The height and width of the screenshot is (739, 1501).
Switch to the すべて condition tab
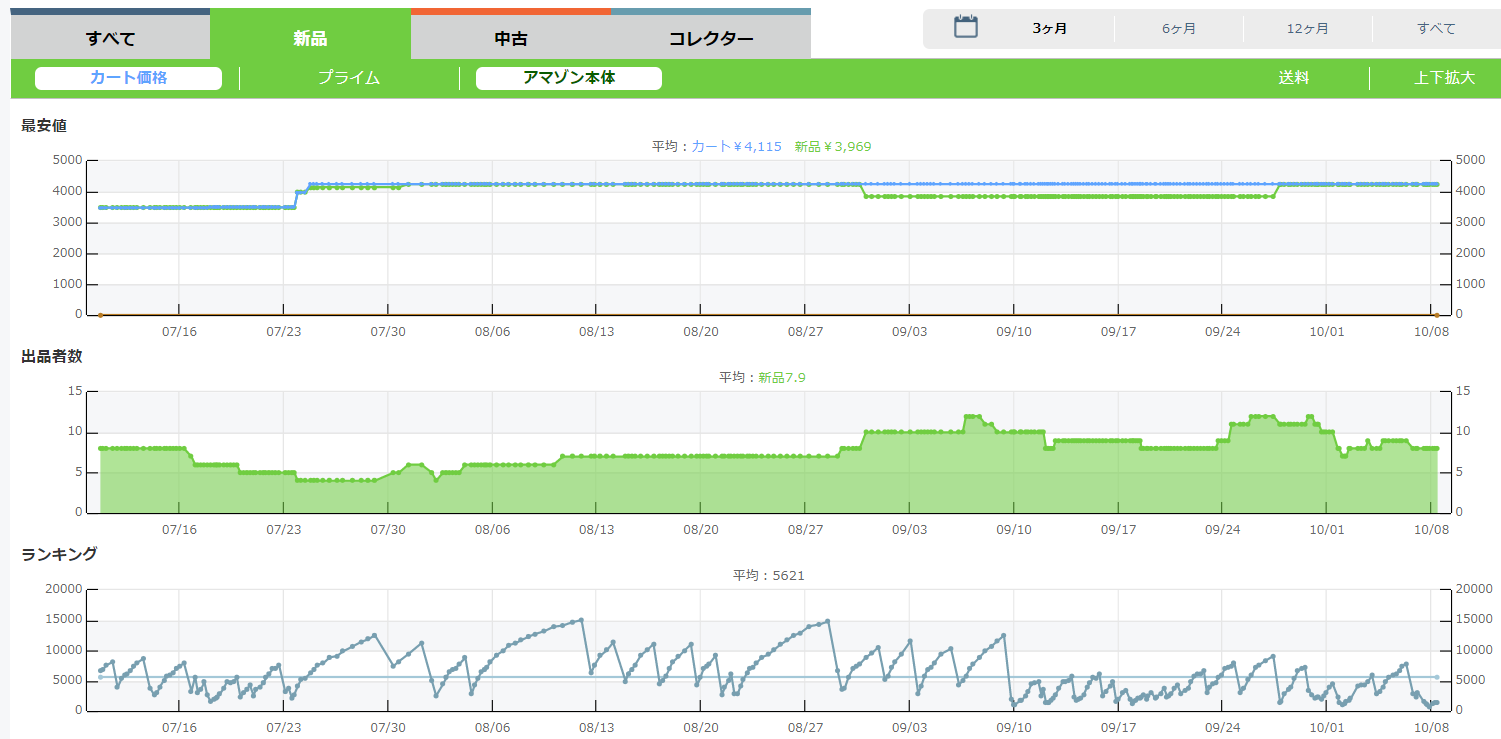110,39
